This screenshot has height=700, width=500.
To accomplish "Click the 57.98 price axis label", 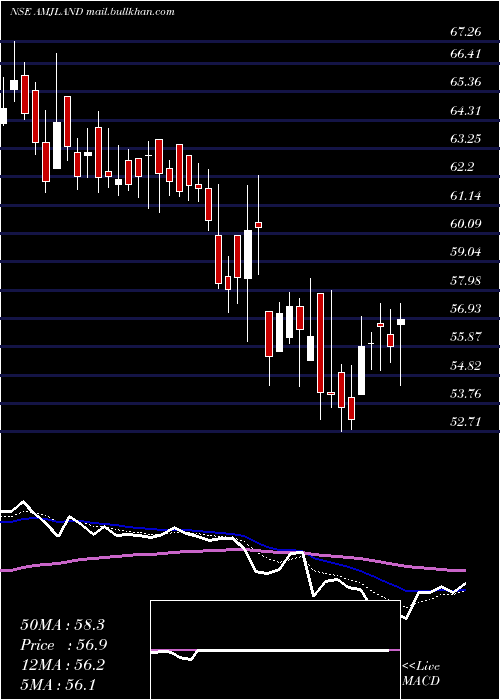I will (x=466, y=281).
